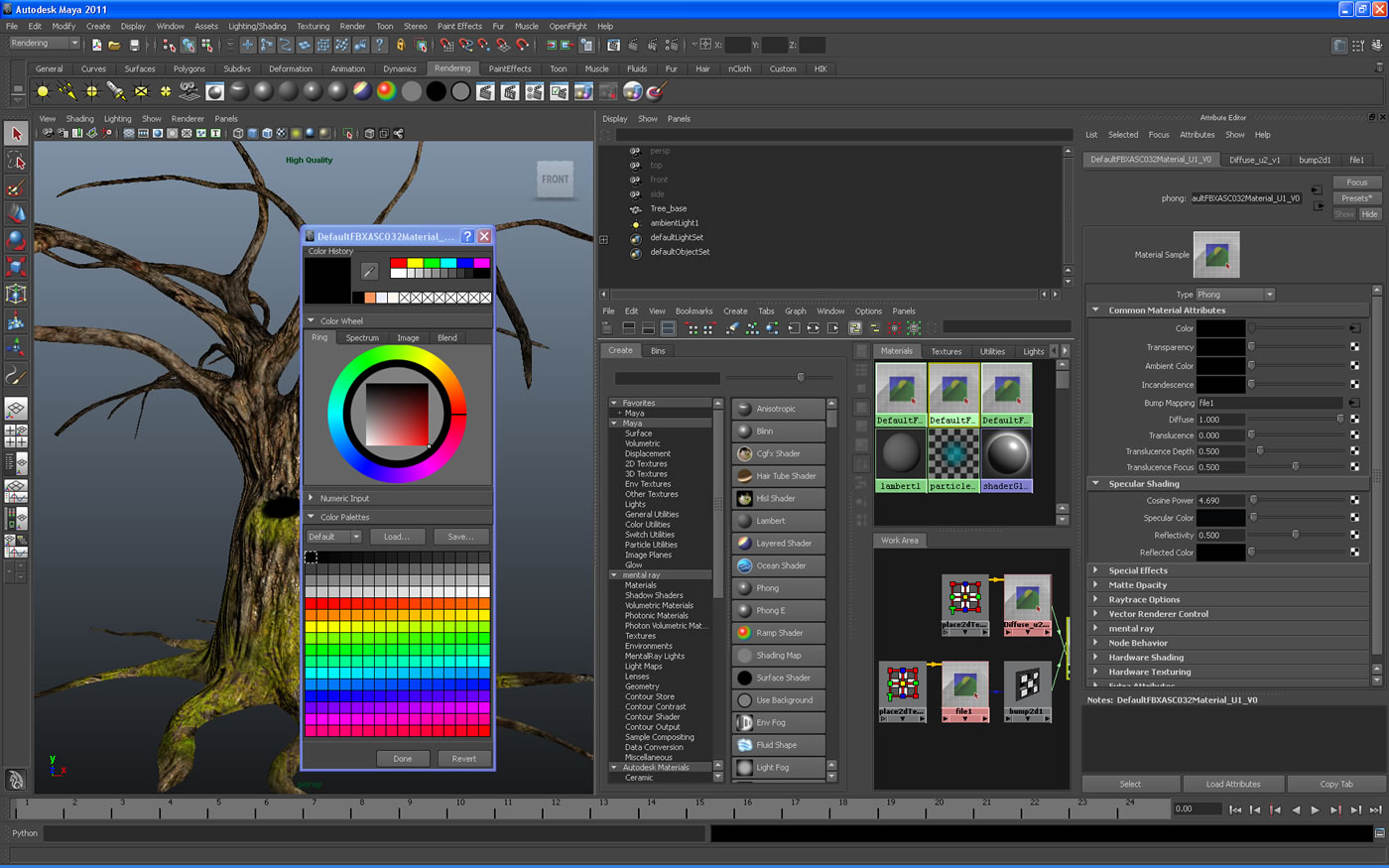Pick the eyedropper tool in Color History
The height and width of the screenshot is (868, 1389).
369,271
